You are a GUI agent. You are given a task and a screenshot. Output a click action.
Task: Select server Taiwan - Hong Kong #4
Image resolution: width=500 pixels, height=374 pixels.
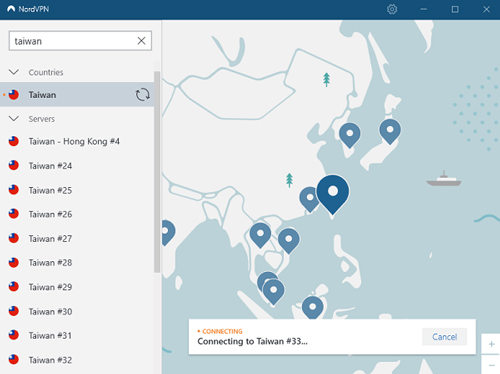coord(77,141)
